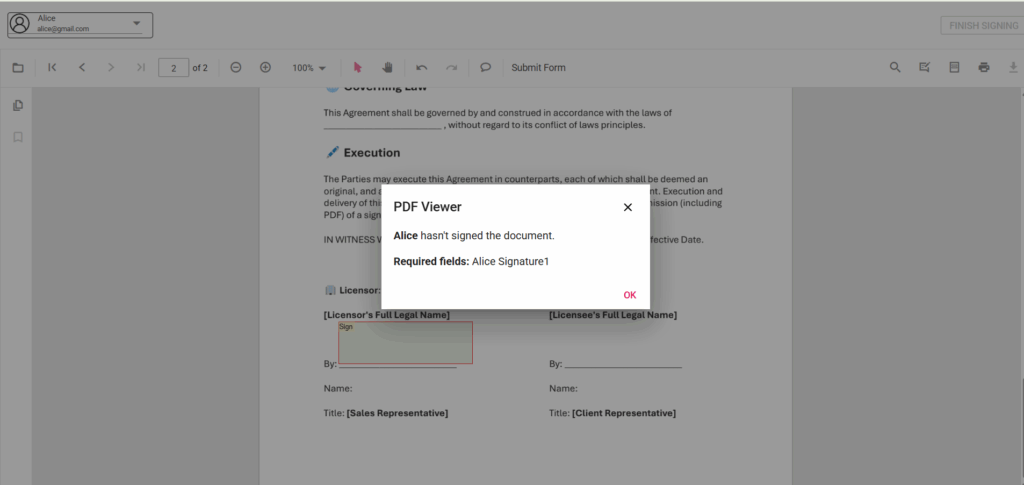
Task: Add a comment with speech bubble icon
Action: tap(485, 67)
